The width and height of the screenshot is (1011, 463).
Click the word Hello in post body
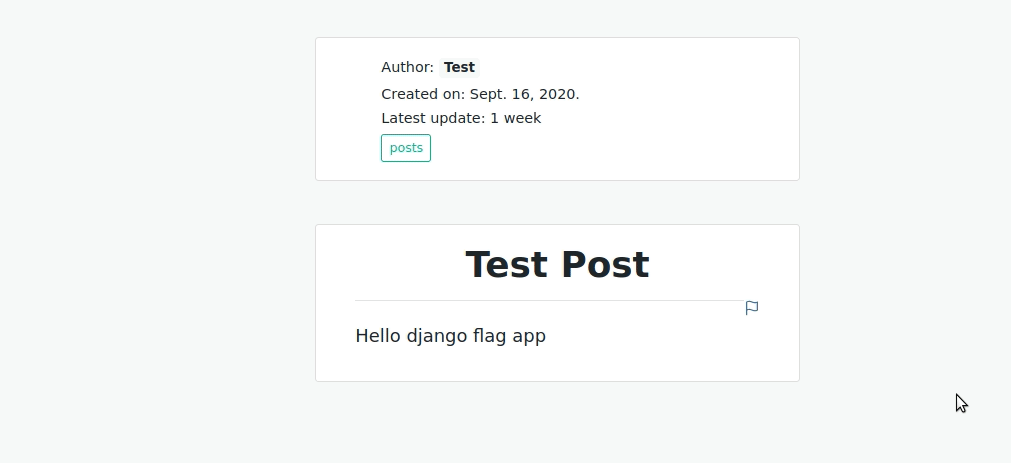coord(378,336)
